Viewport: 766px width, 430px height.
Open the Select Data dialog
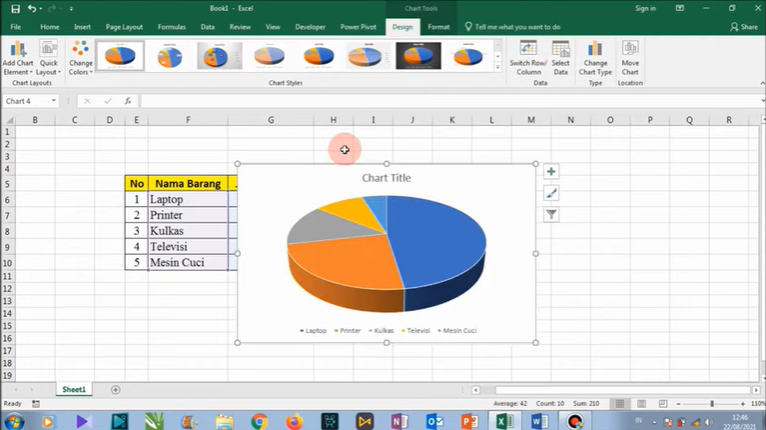[560, 58]
